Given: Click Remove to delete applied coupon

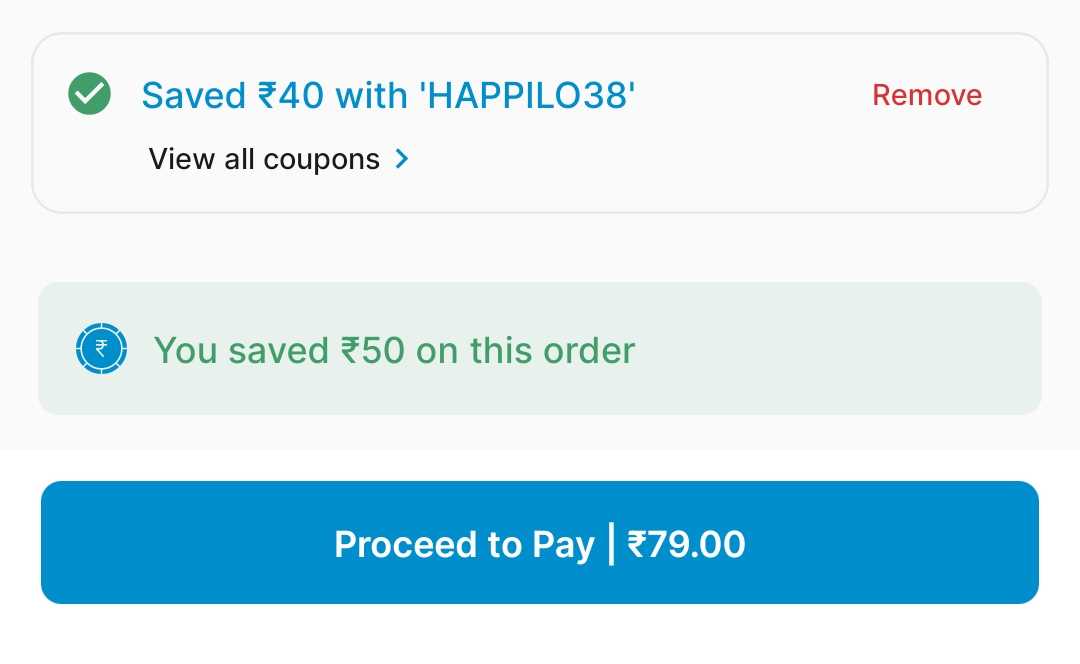Looking at the screenshot, I should pos(926,95).
